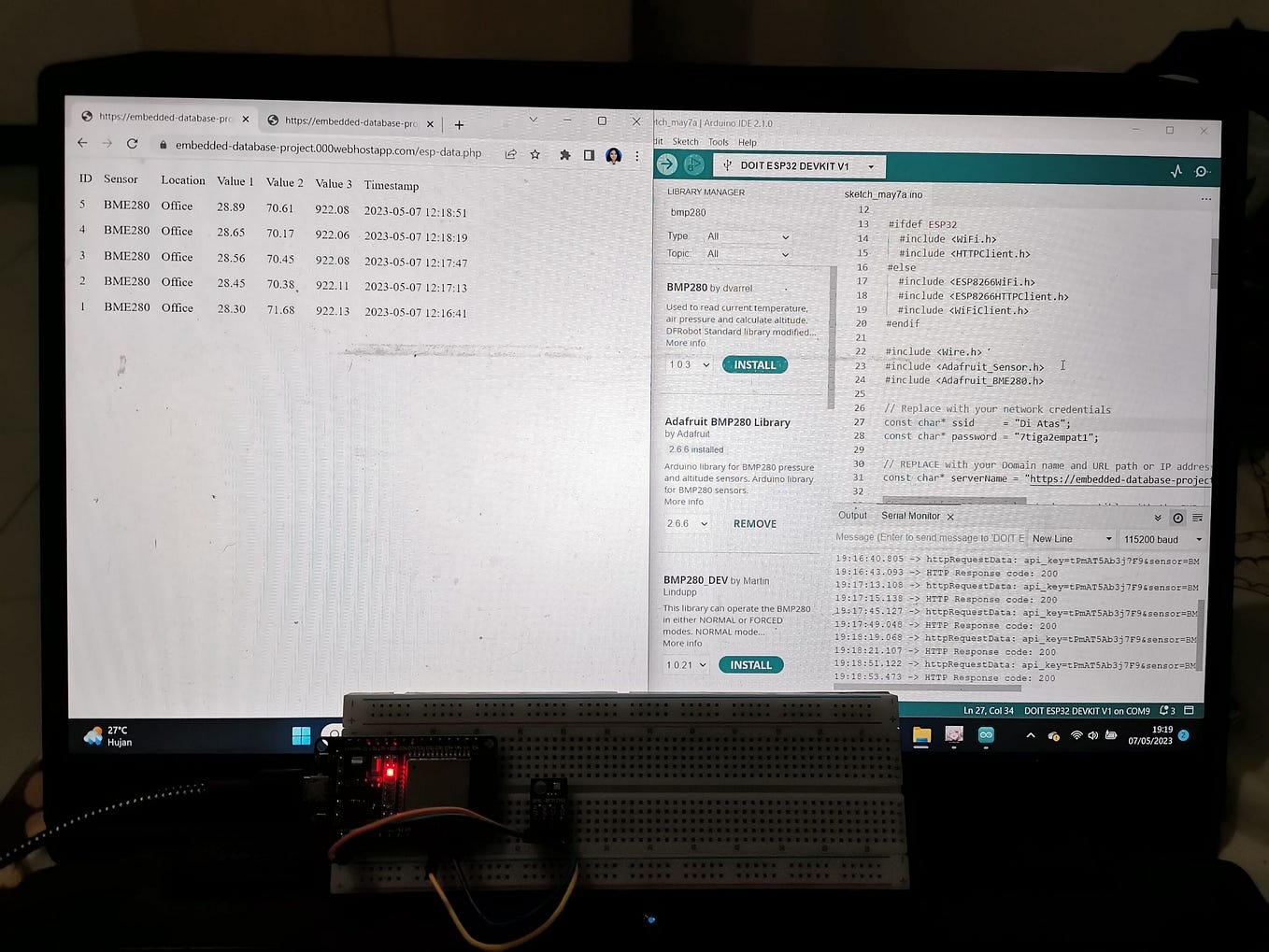Collapse the Output panel with the chevron
This screenshot has height=952, width=1269.
pos(1157,518)
